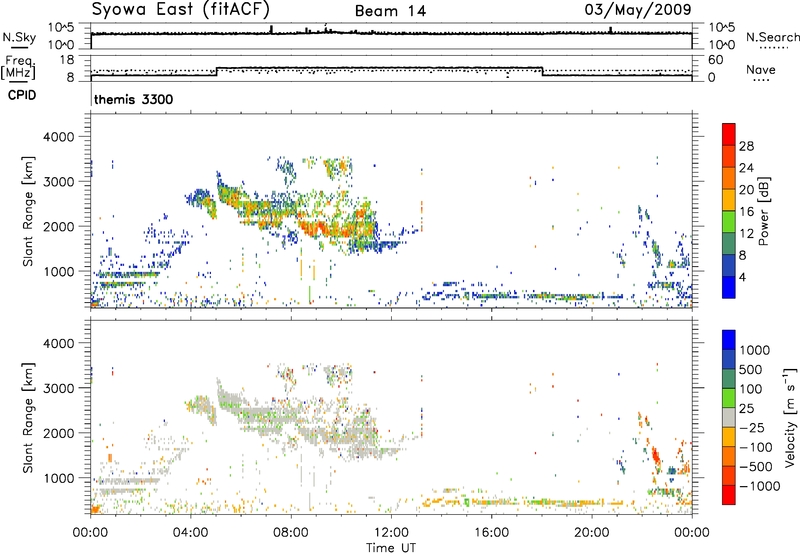The width and height of the screenshot is (800, 554).
Task: Click the "Power [dB]" colorbar title
Action: click(x=764, y=211)
